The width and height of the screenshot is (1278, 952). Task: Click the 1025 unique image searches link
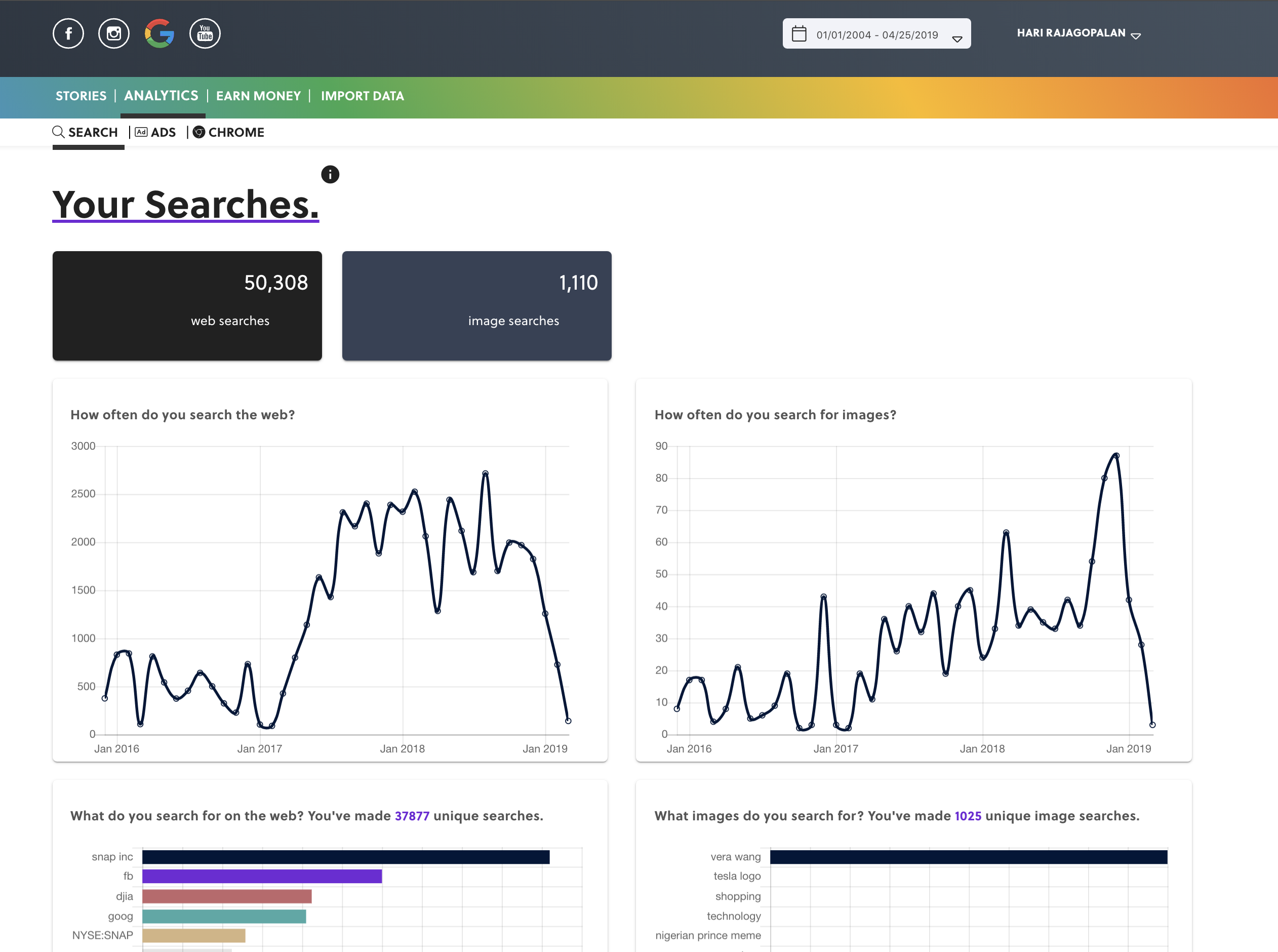point(968,815)
